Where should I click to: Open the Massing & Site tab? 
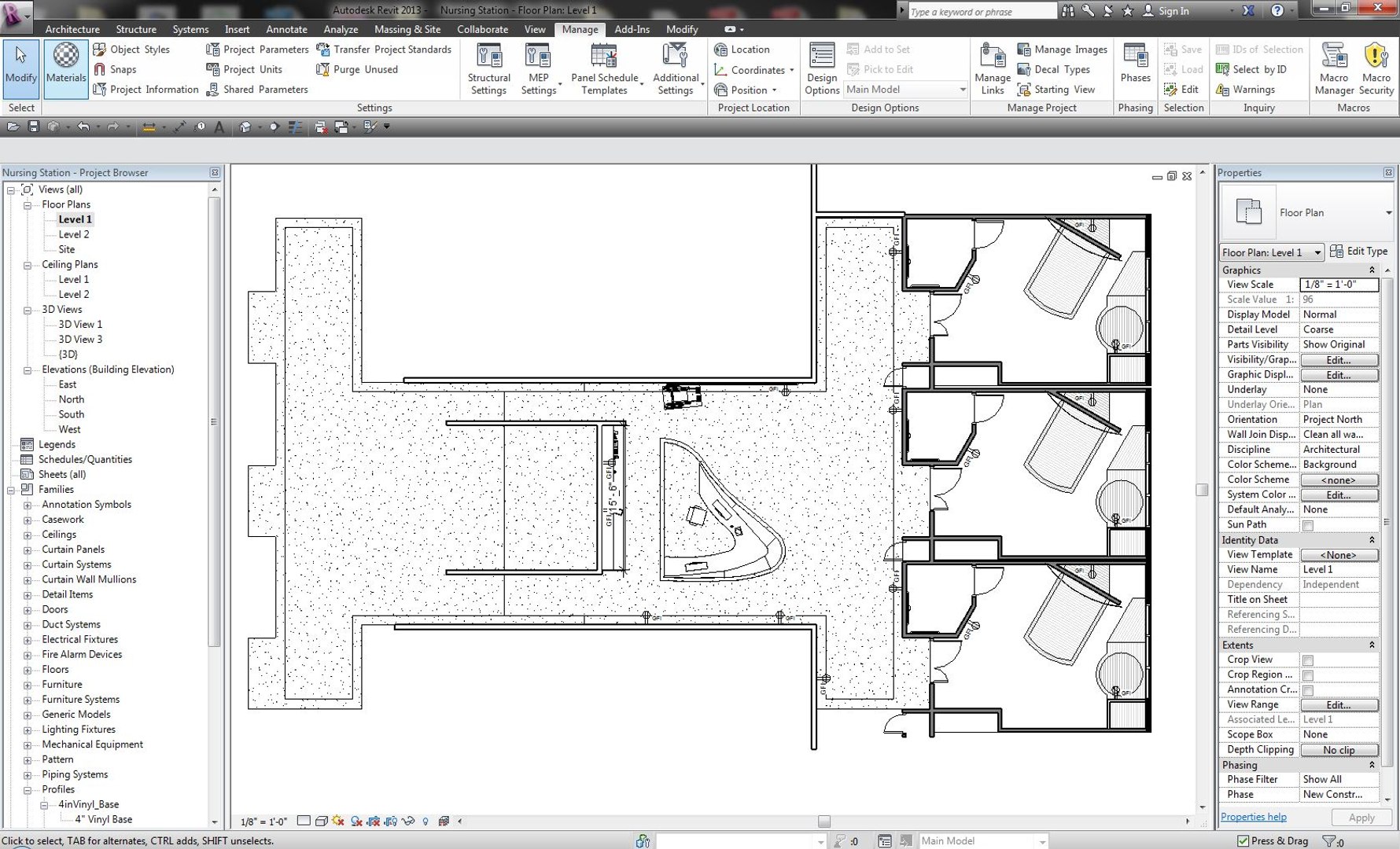[x=407, y=29]
